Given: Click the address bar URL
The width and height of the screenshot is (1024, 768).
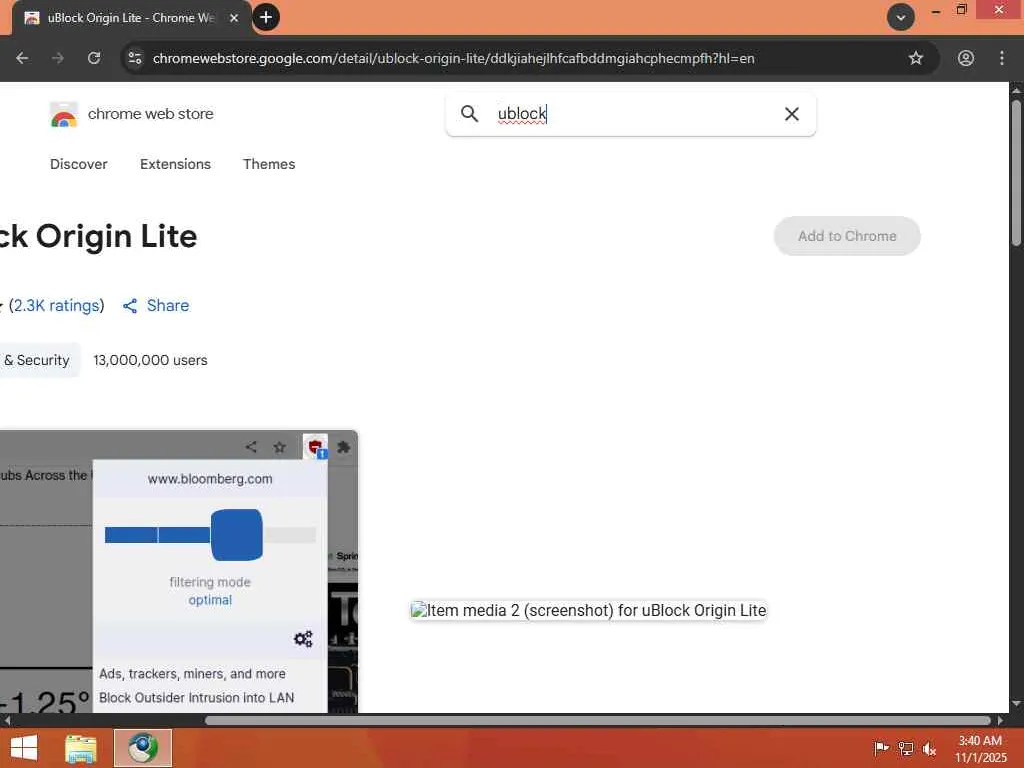Looking at the screenshot, I should [x=453, y=58].
